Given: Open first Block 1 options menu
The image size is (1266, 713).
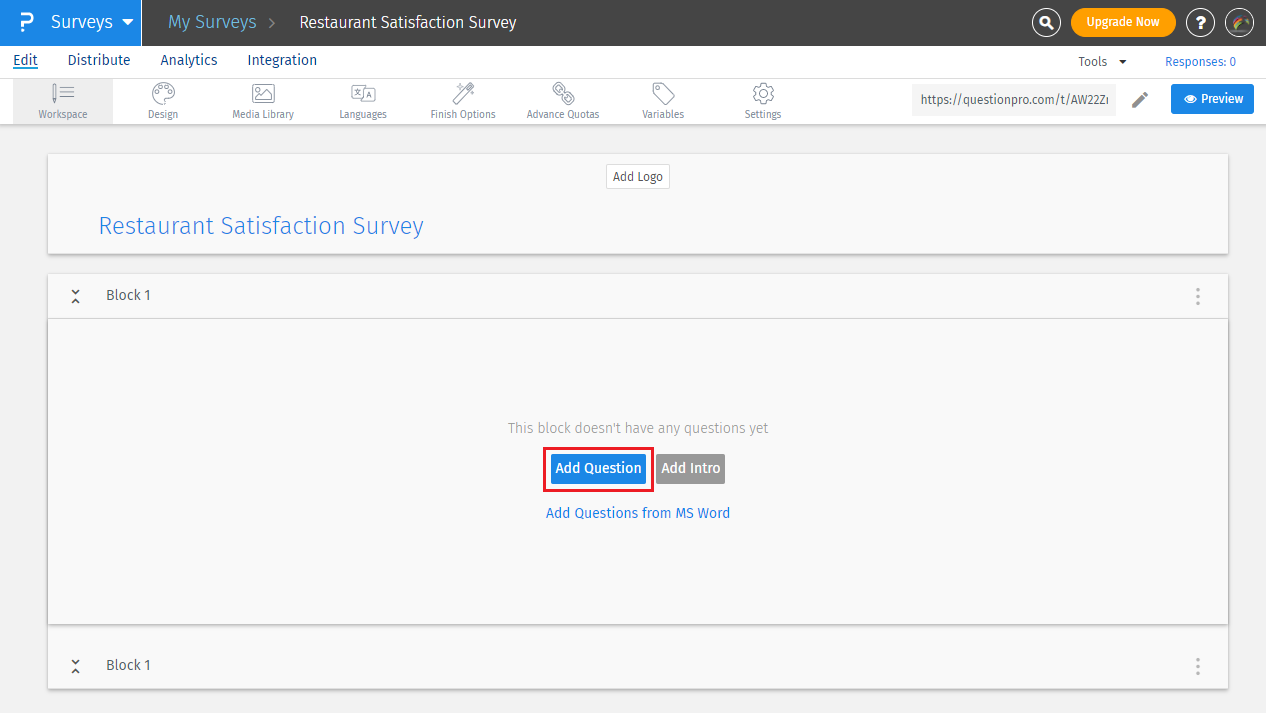Looking at the screenshot, I should pos(1197,296).
